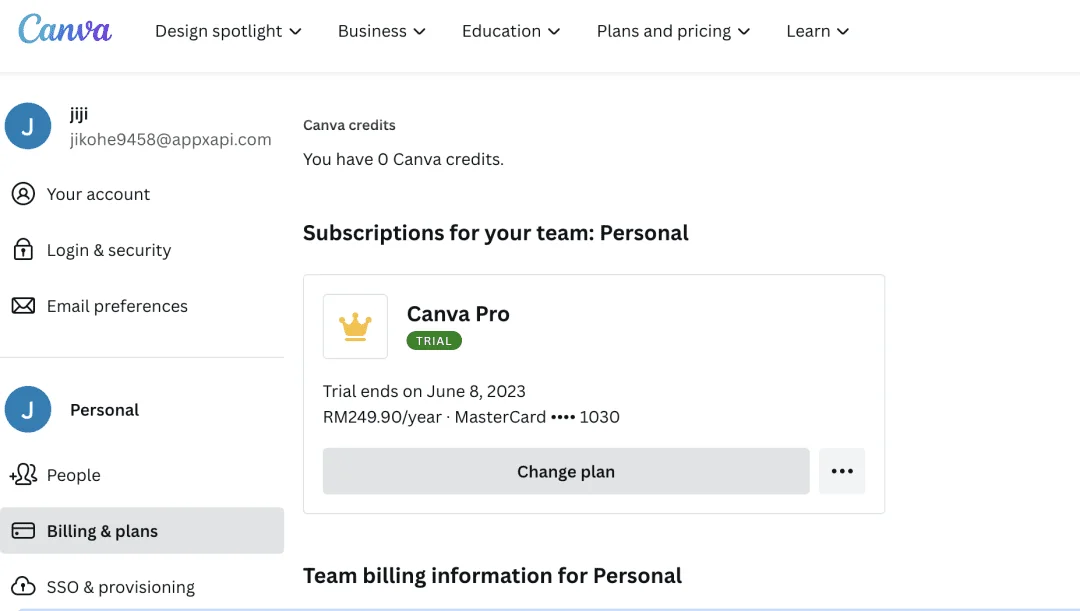Click 'Trial ends on June 8, 2023'
Image resolution: width=1080 pixels, height=611 pixels.
(x=424, y=391)
